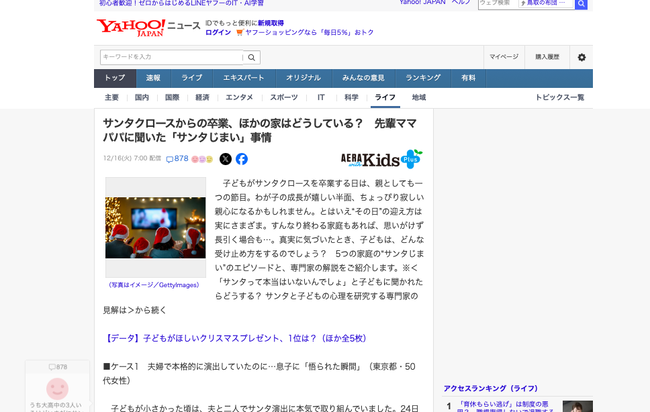650x412 pixels.
Task: Focus the キーワードを入力 search field
Action: pyautogui.click(x=172, y=57)
